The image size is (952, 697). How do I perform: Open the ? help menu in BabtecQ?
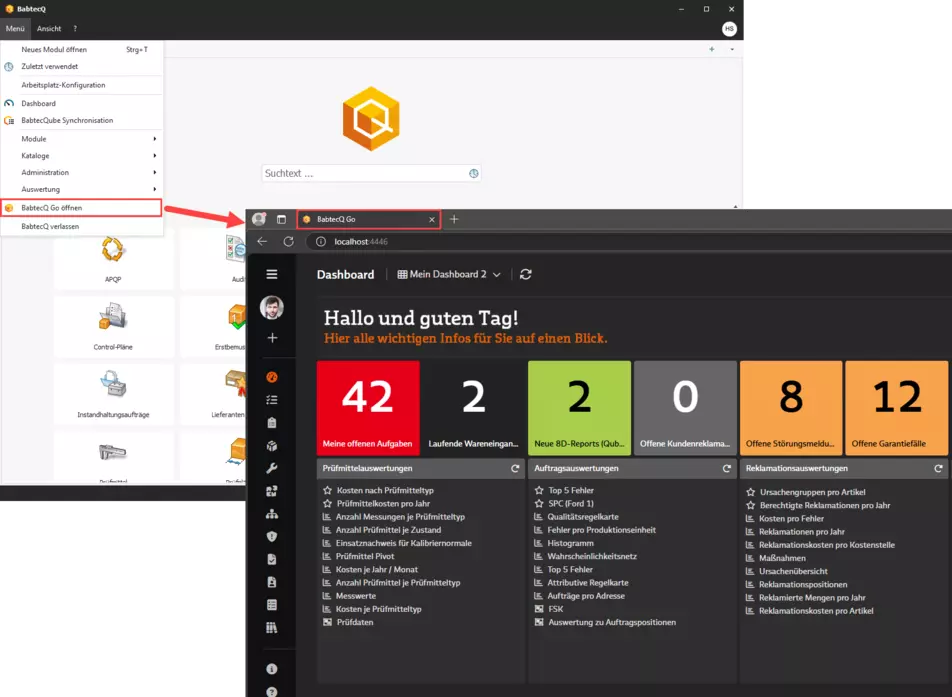(75, 29)
